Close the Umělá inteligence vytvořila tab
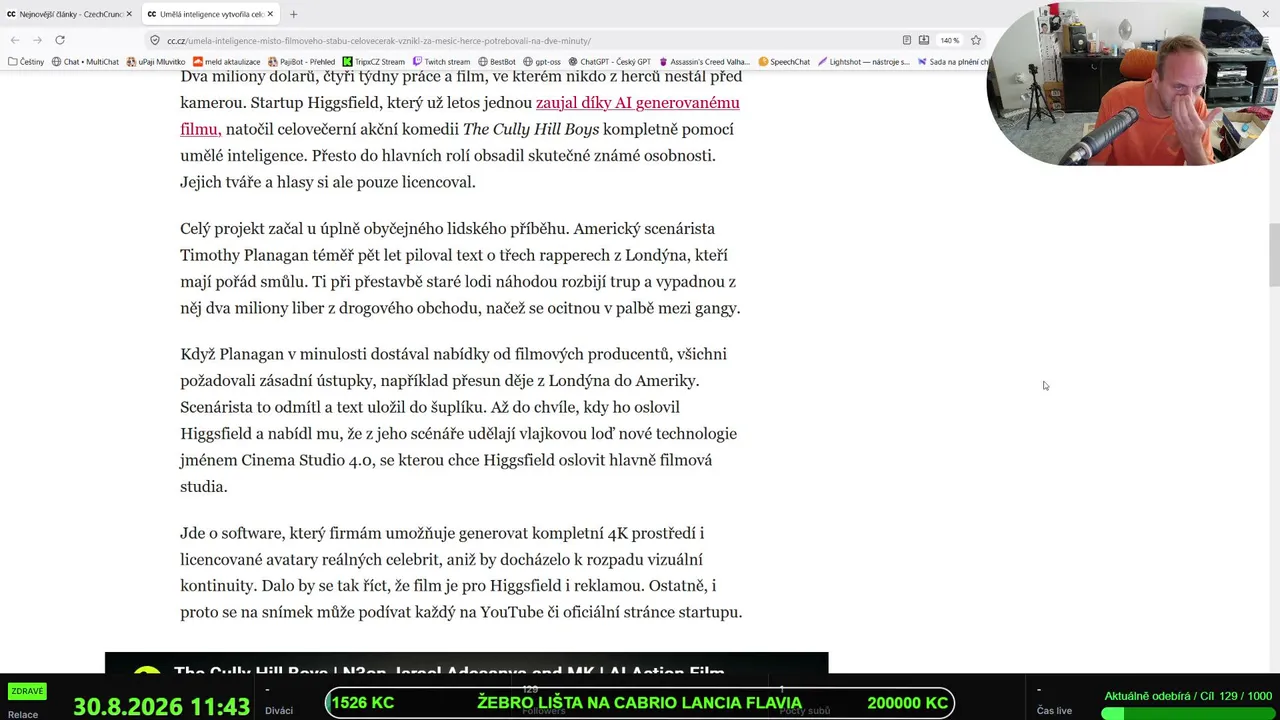Image resolution: width=1280 pixels, height=720 pixels. pyautogui.click(x=269, y=14)
